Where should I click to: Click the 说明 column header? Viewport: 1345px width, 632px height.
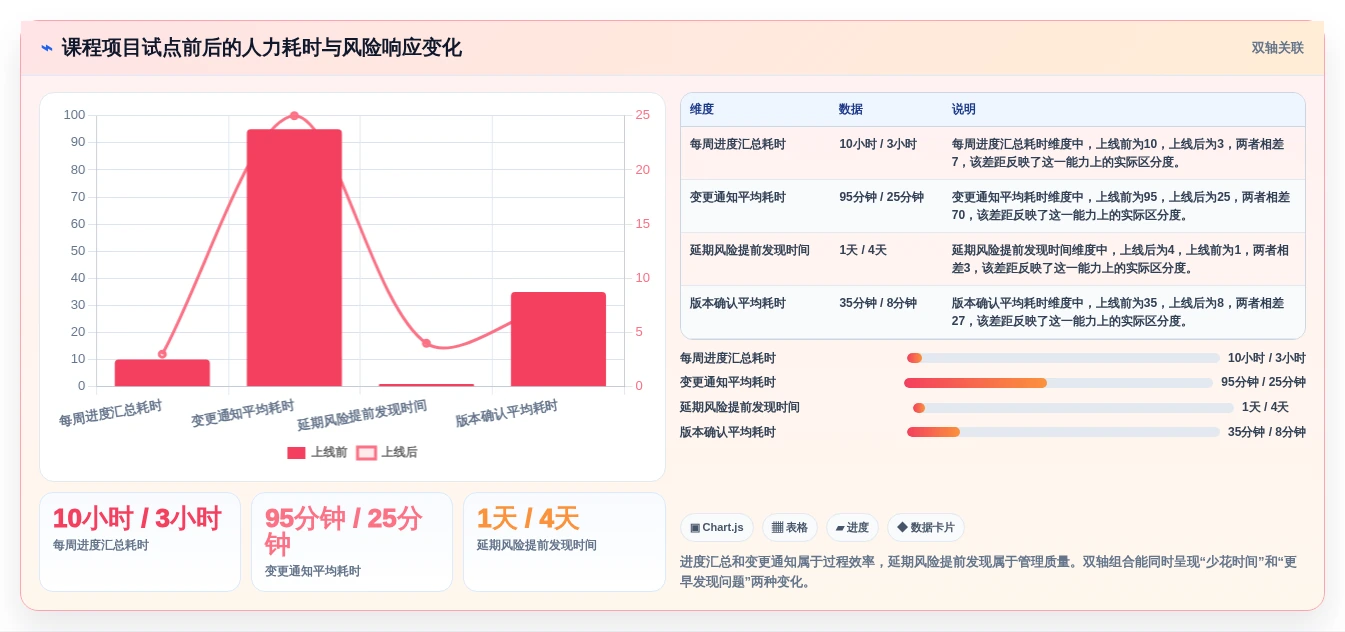coord(964,110)
